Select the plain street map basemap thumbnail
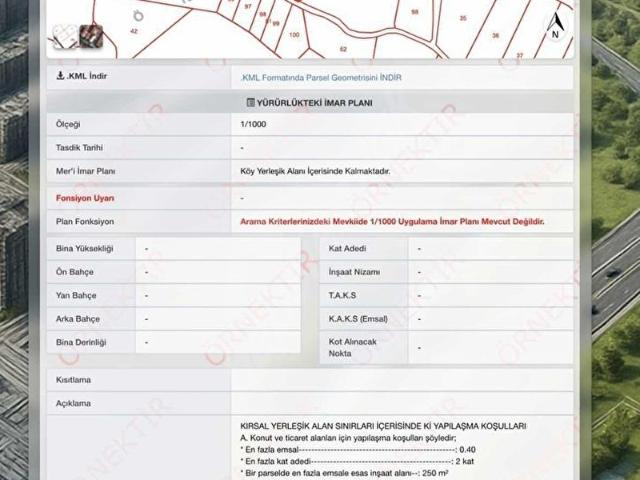 (x=65, y=36)
